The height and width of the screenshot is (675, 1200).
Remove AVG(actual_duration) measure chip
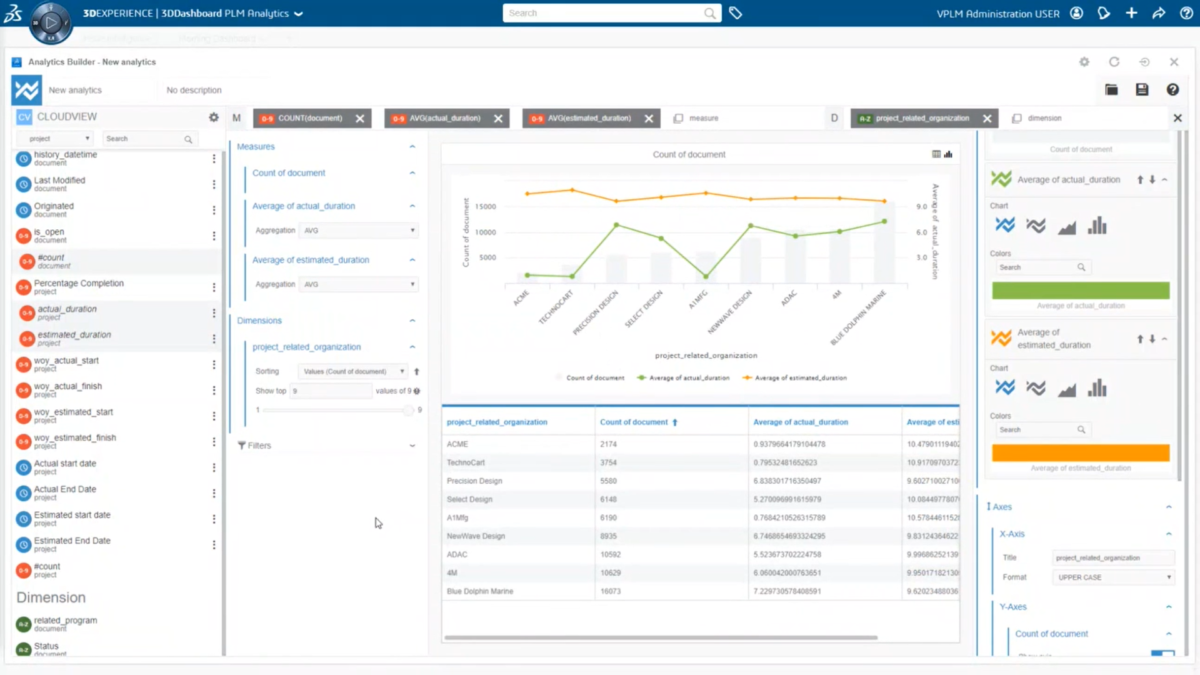(x=498, y=118)
